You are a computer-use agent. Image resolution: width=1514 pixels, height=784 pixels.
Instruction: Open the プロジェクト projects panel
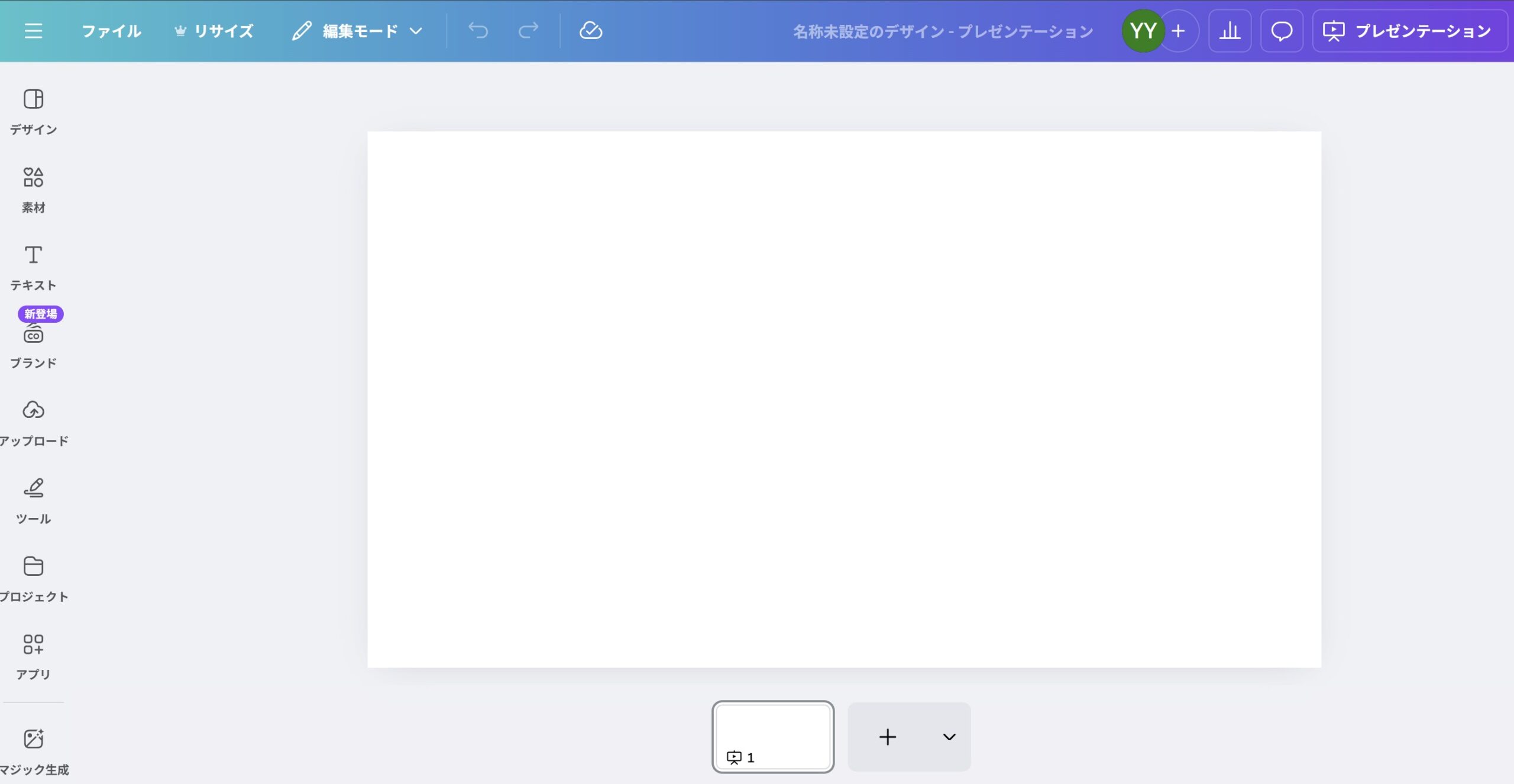[33, 578]
